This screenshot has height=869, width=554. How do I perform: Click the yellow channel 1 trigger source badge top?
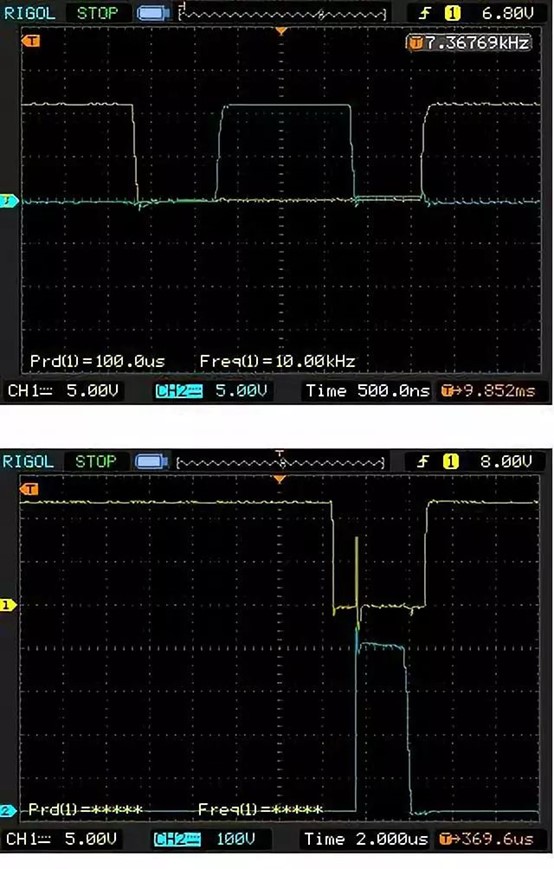coord(453,13)
